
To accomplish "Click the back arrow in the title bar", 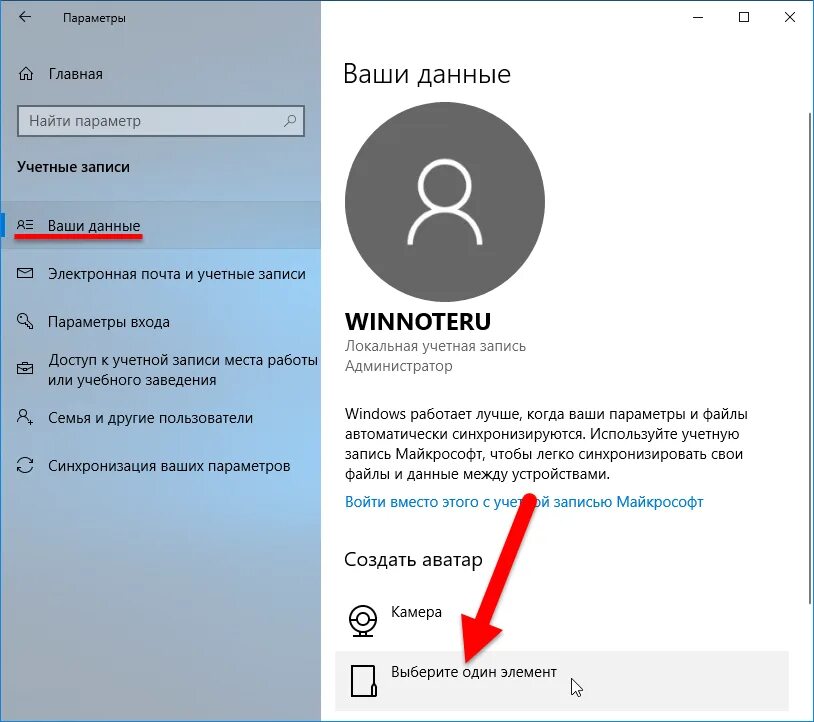I will tap(24, 17).
